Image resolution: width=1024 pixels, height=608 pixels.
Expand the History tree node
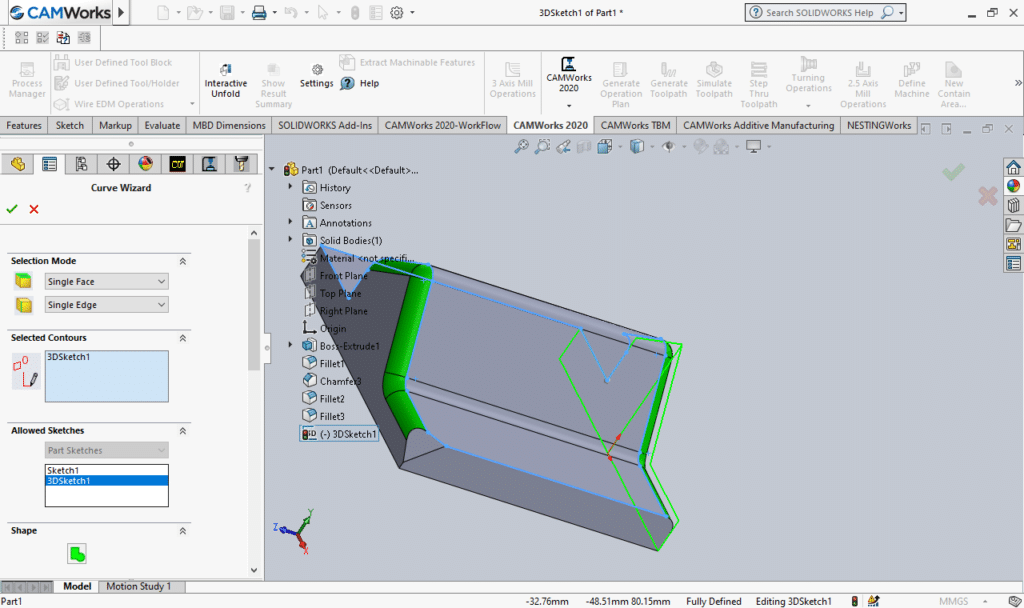coord(291,187)
